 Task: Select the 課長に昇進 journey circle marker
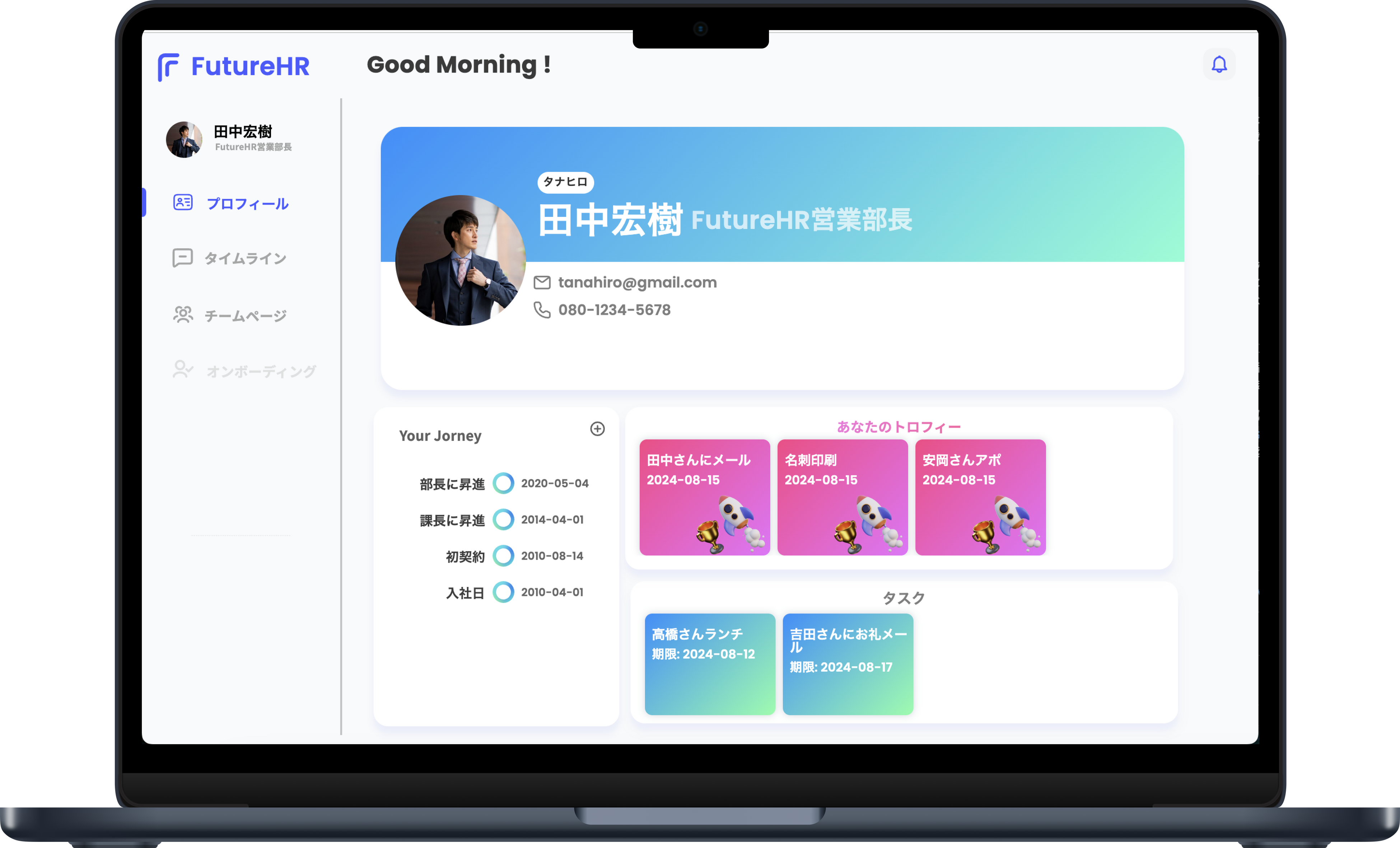[503, 519]
